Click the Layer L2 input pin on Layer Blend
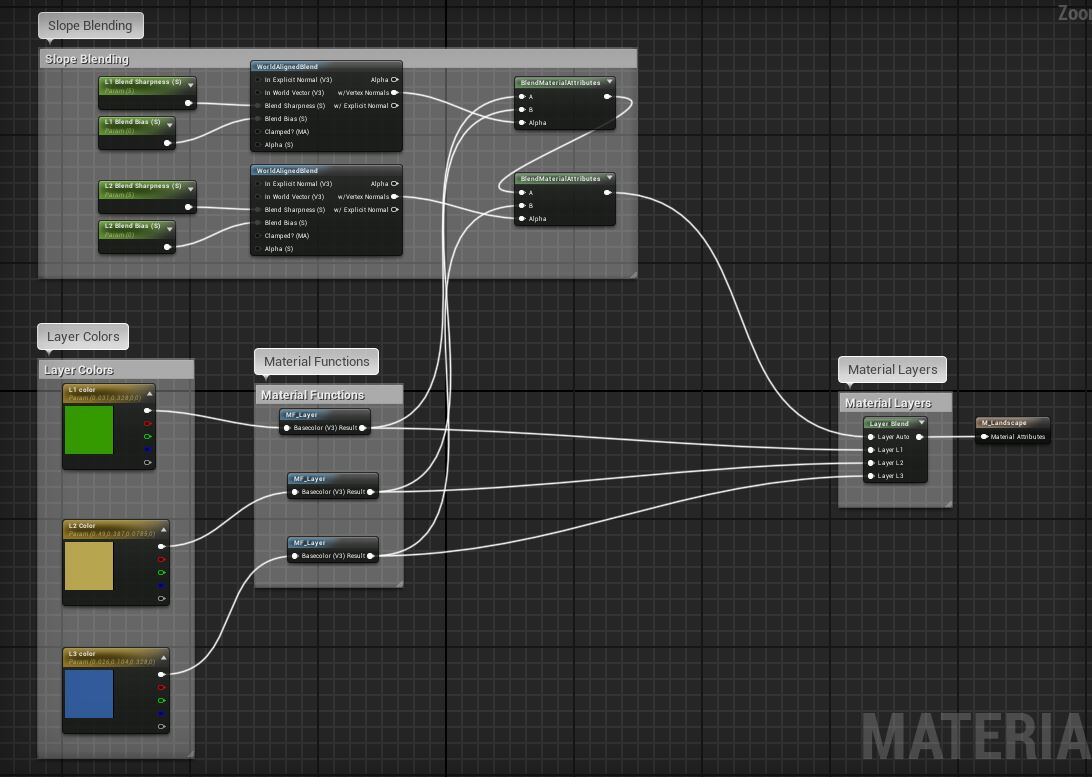The height and width of the screenshot is (777, 1092). tap(871, 463)
